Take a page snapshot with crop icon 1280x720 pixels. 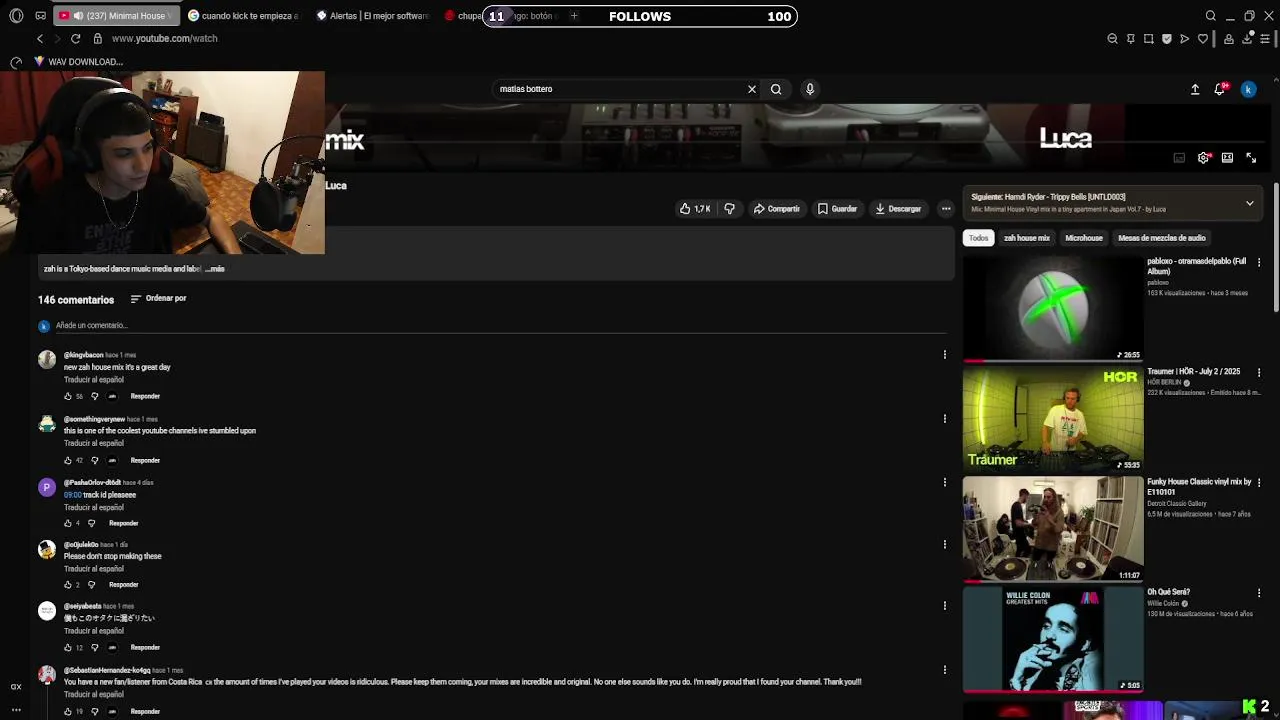click(1149, 39)
